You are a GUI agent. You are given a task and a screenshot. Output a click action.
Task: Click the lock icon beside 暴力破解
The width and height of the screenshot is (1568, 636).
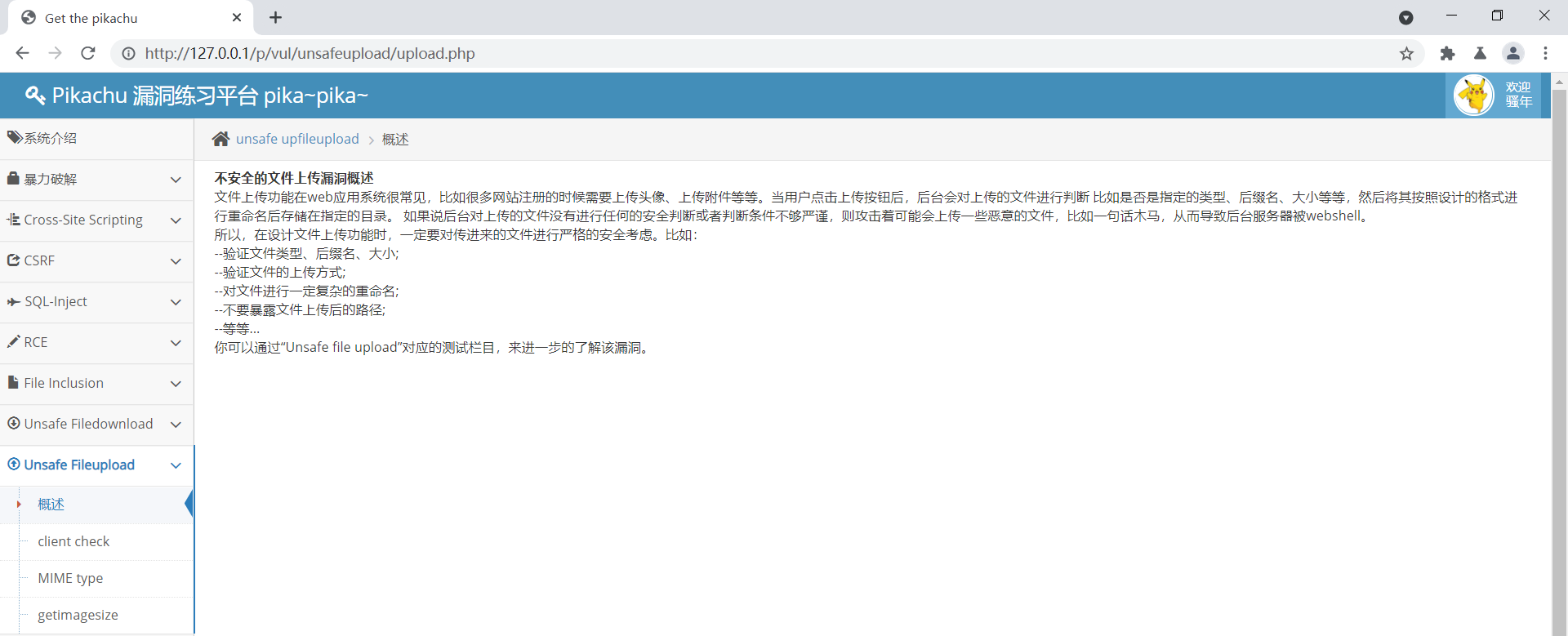(x=13, y=178)
